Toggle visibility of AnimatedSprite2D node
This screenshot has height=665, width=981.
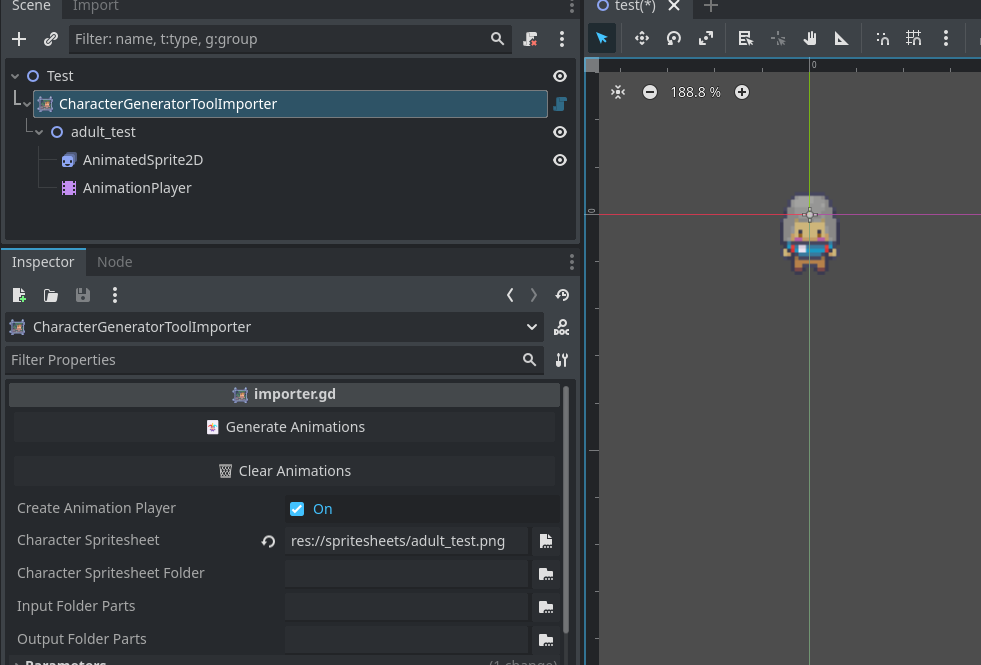point(560,160)
